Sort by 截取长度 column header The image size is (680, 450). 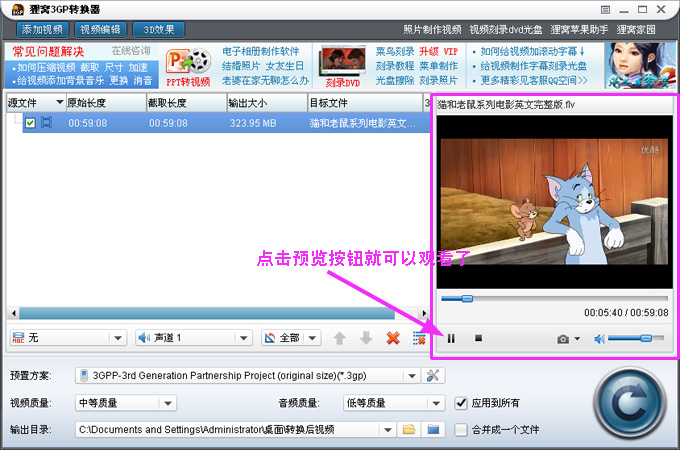pos(186,103)
